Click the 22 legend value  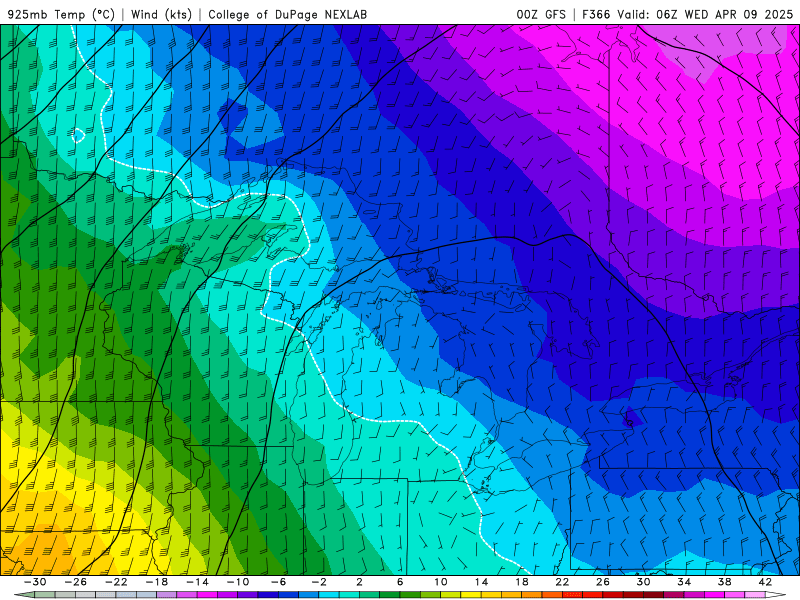tap(562, 582)
